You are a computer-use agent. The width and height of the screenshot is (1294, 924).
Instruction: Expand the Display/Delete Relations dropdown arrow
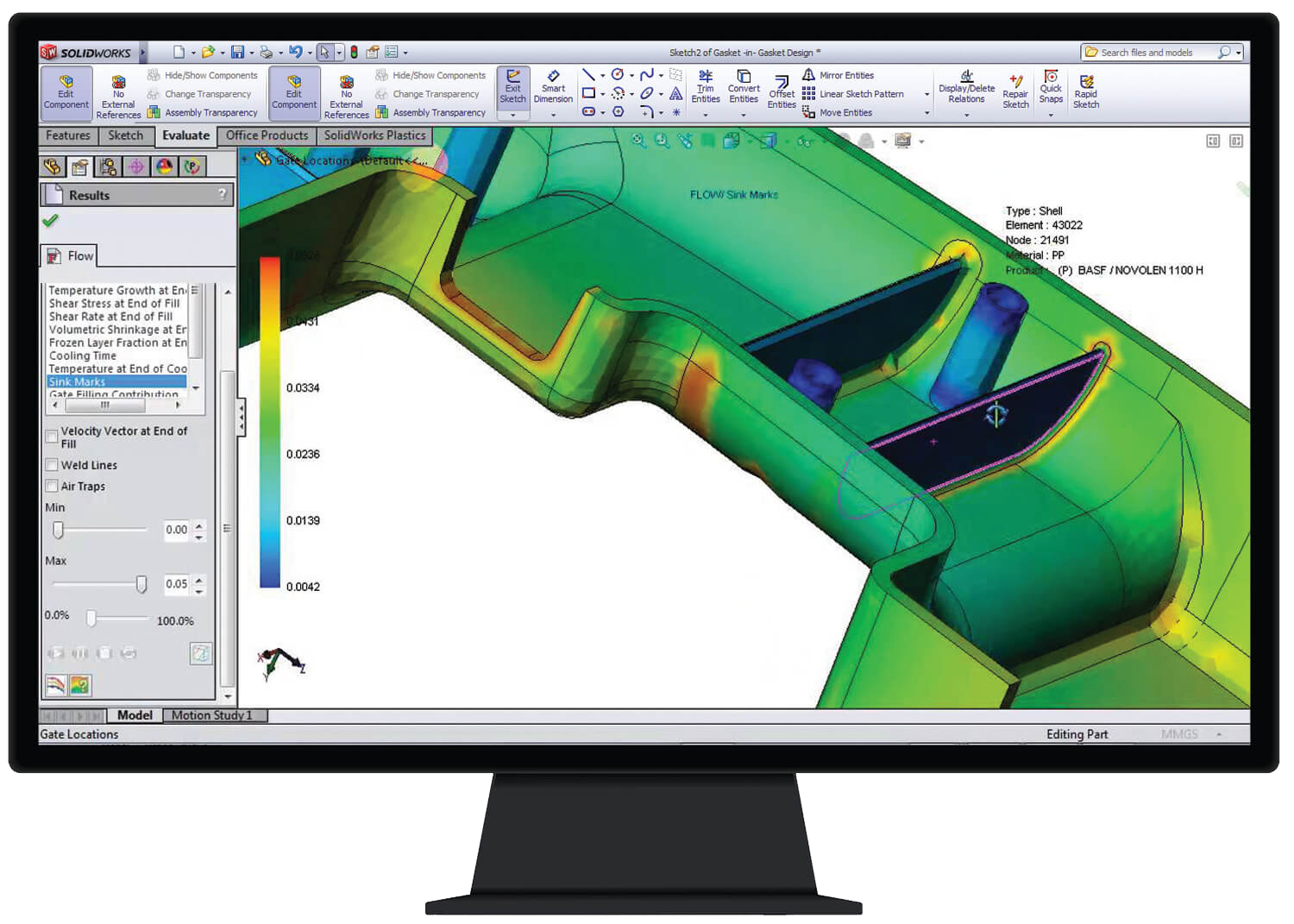[966, 115]
